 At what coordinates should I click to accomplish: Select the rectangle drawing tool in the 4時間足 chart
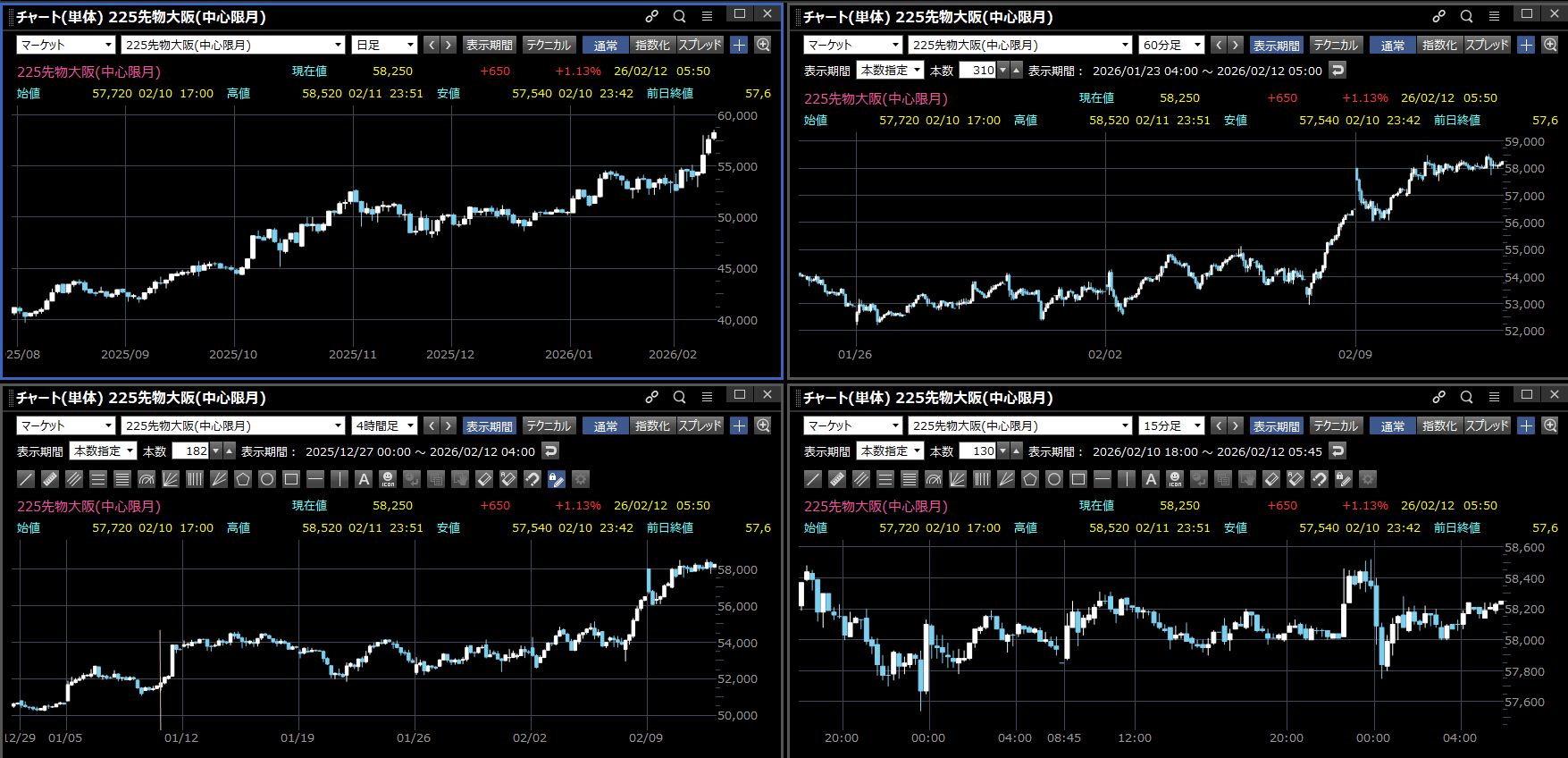(x=291, y=479)
